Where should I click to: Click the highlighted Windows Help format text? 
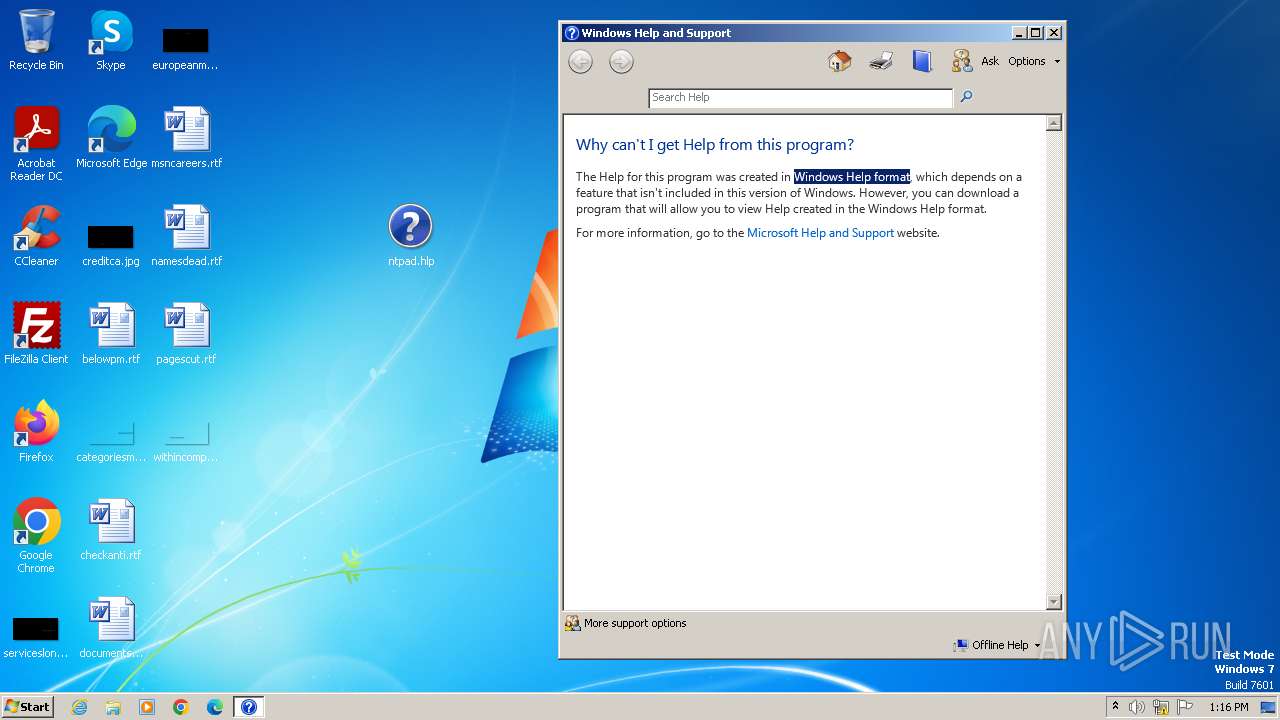click(852, 177)
